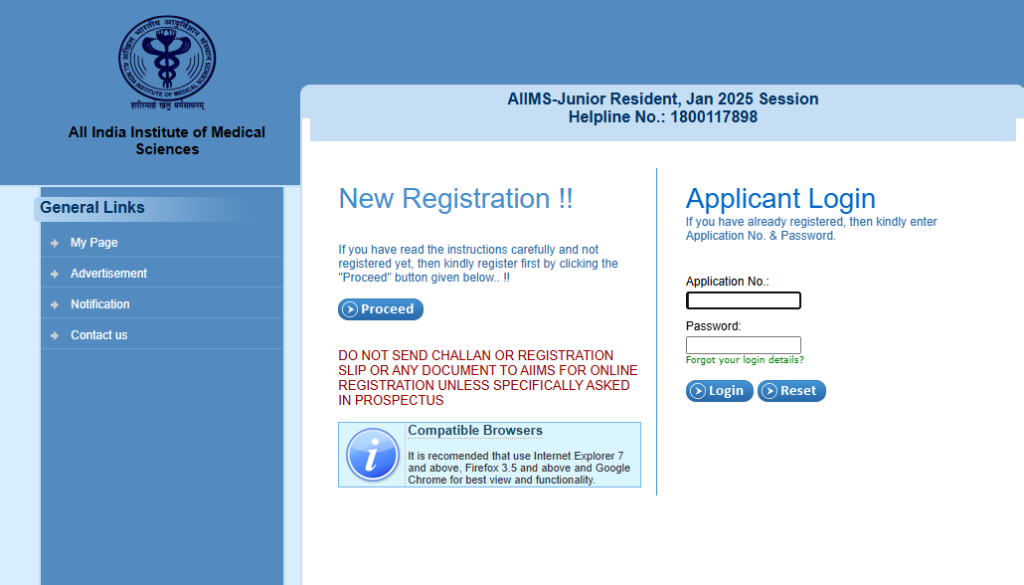Click the plus bullet beside Notification

click(x=54, y=304)
